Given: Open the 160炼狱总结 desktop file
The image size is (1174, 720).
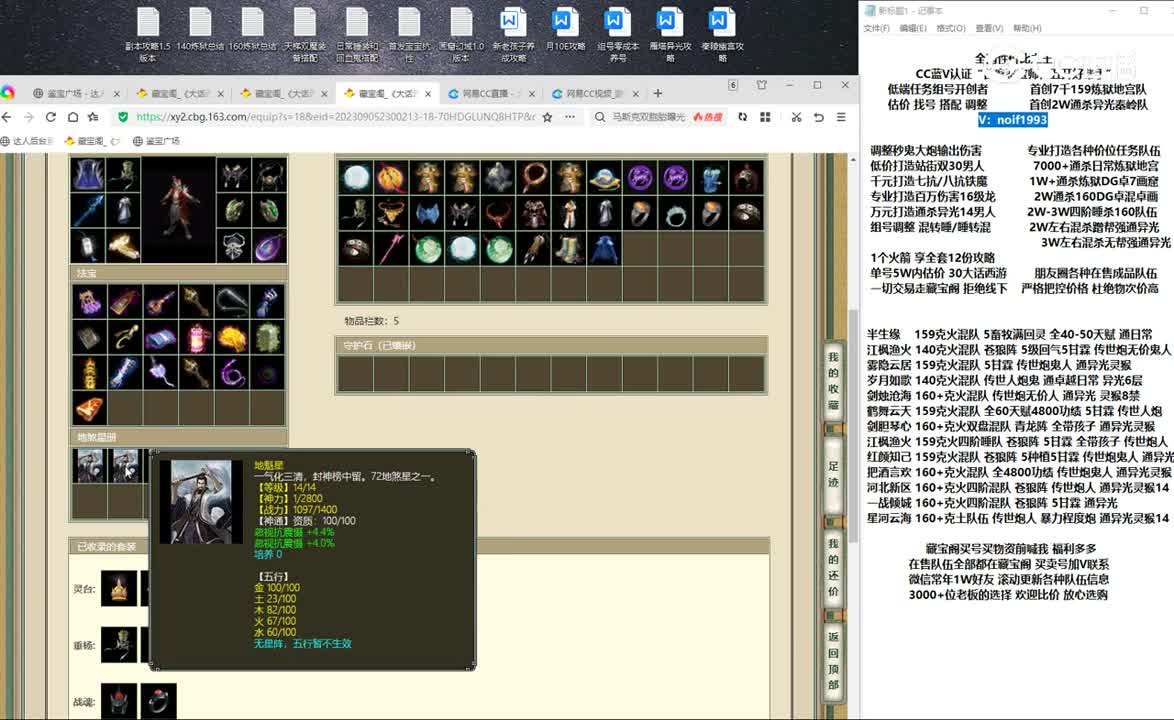Looking at the screenshot, I should pos(252,30).
